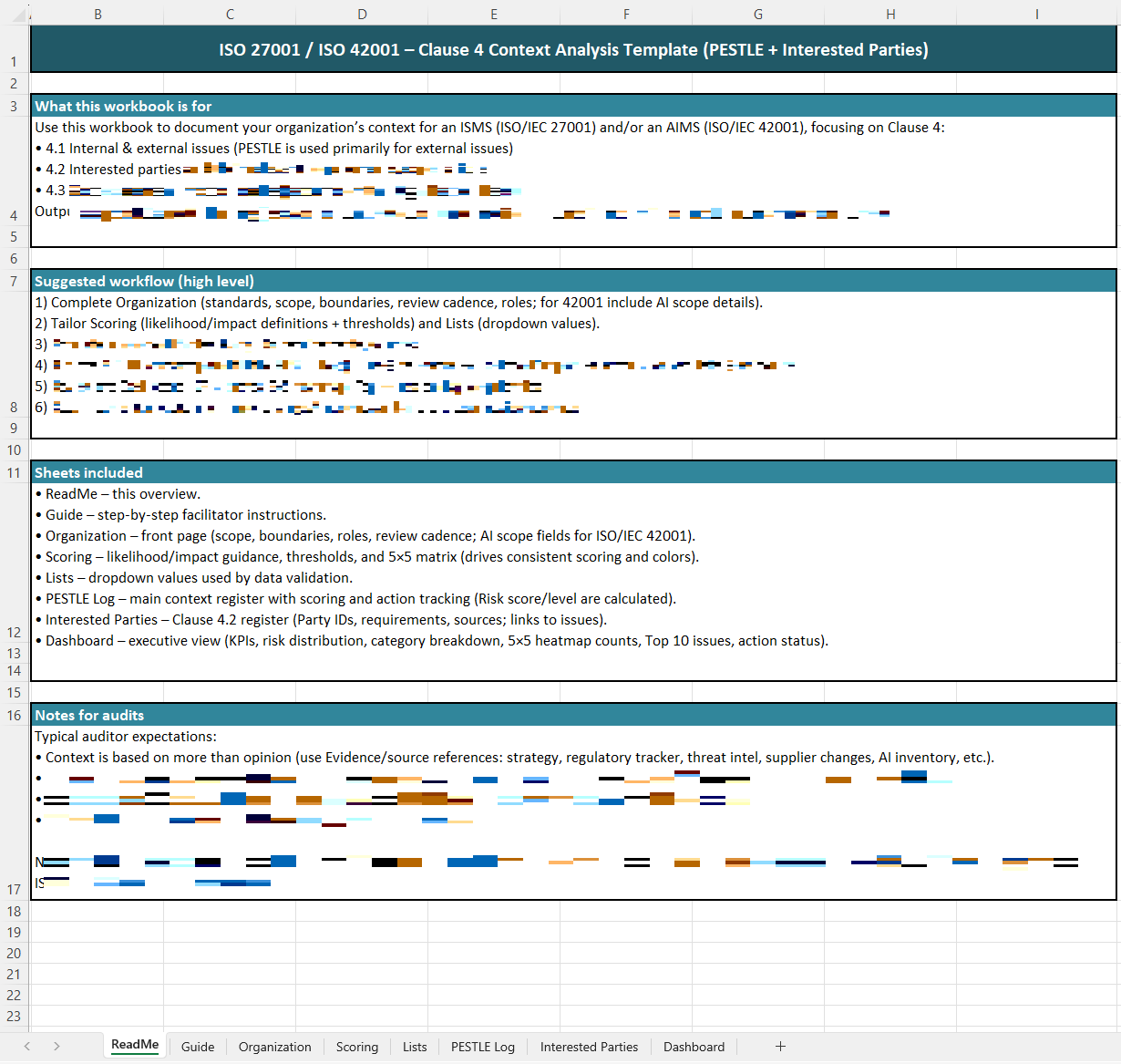Add a new sheet with plus icon
This screenshot has height=1064, width=1121.
coord(780,1046)
